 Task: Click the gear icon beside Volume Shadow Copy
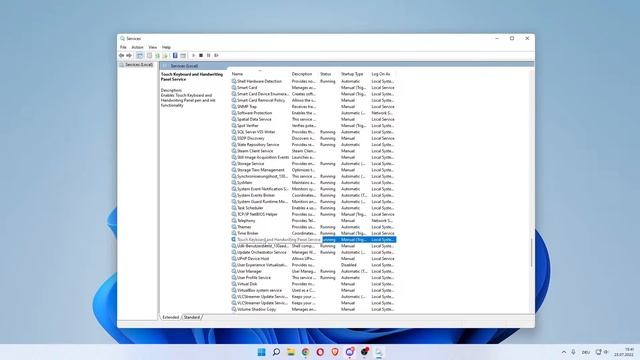234,309
